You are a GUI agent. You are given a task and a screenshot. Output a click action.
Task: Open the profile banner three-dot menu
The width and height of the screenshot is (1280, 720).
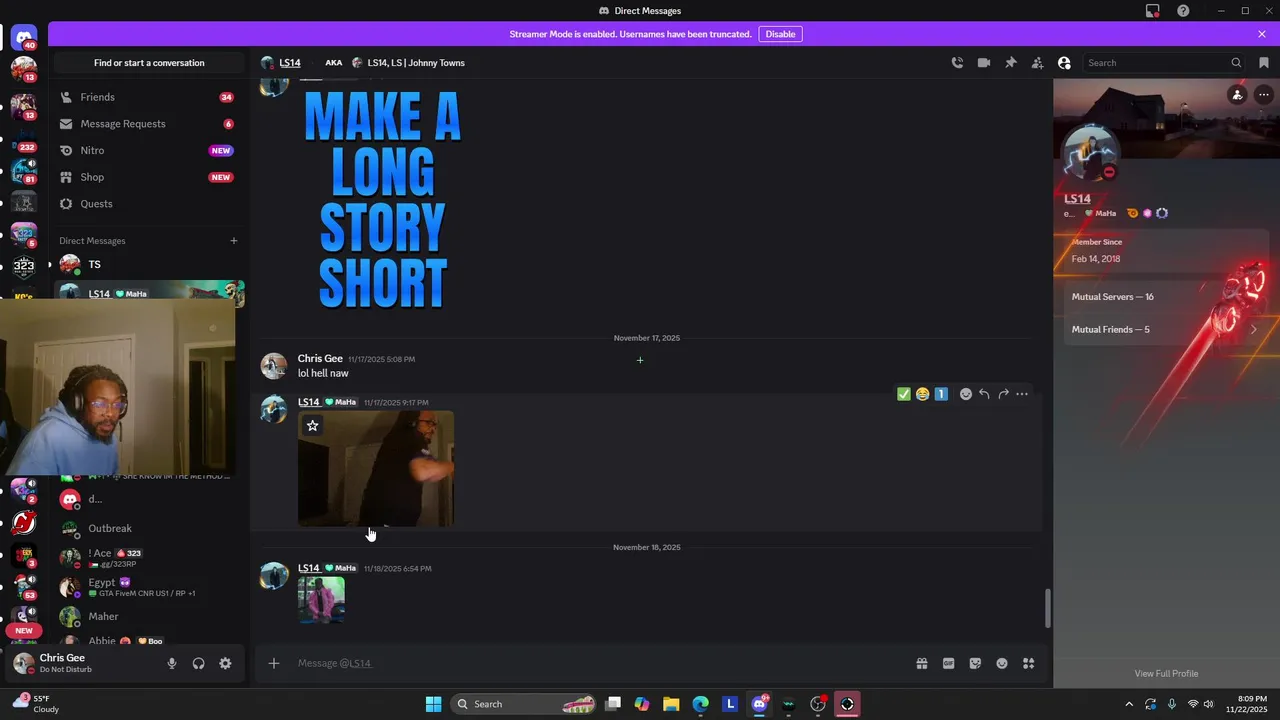point(1264,95)
